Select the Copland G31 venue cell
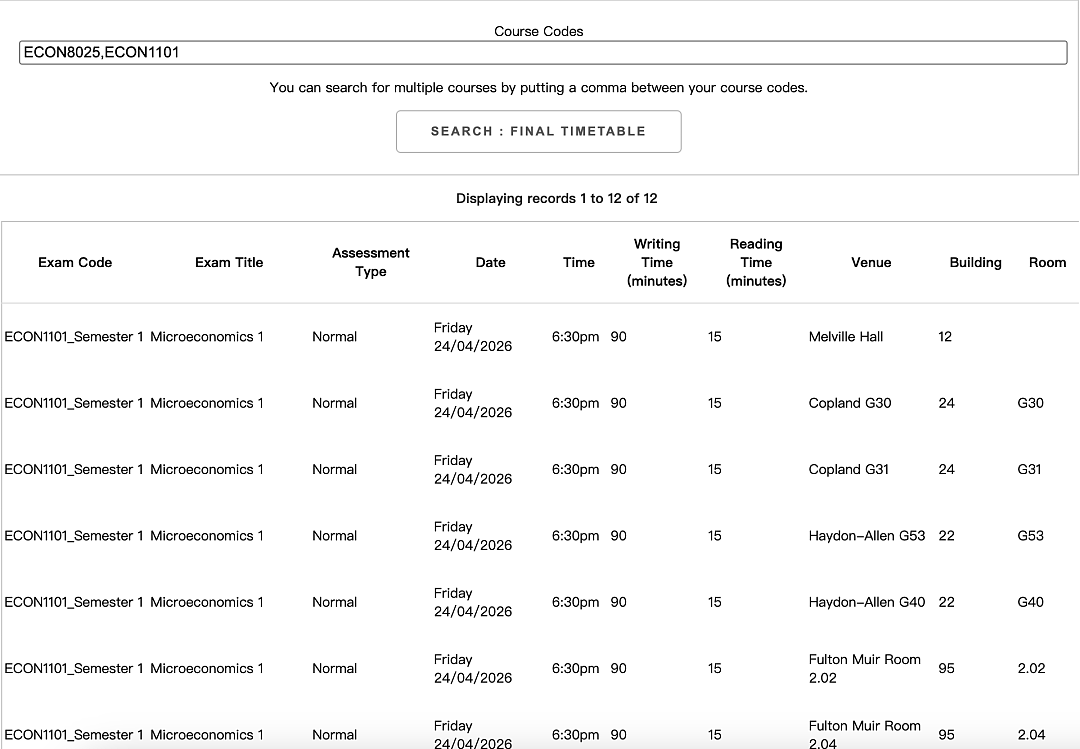1080x749 pixels. click(x=849, y=469)
